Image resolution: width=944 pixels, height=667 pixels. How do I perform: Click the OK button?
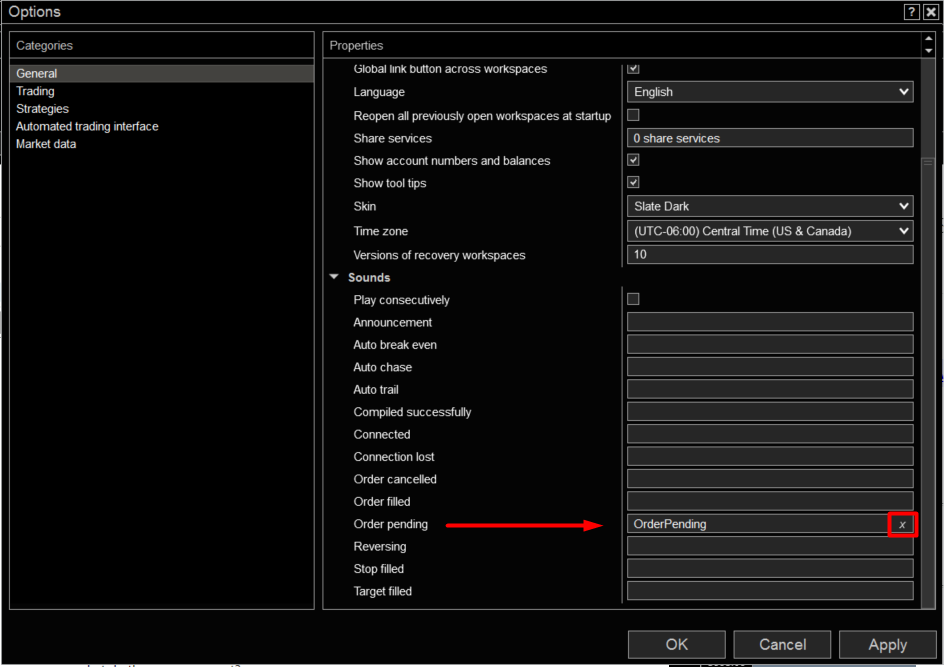coord(677,645)
